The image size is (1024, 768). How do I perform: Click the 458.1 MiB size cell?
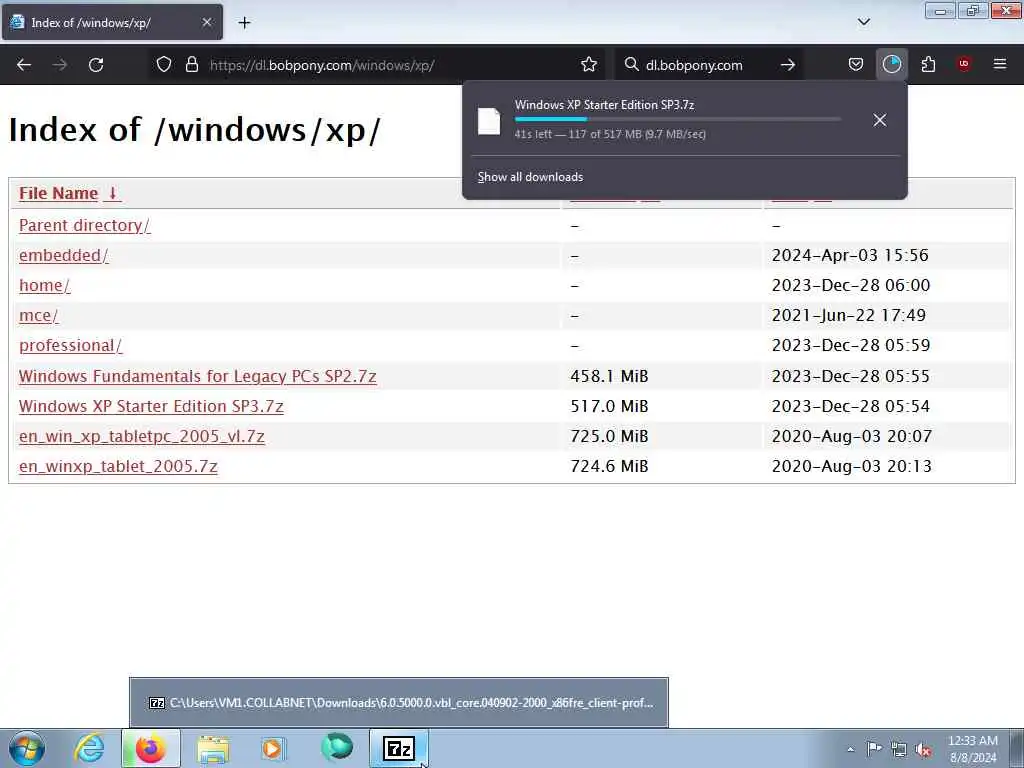609,376
